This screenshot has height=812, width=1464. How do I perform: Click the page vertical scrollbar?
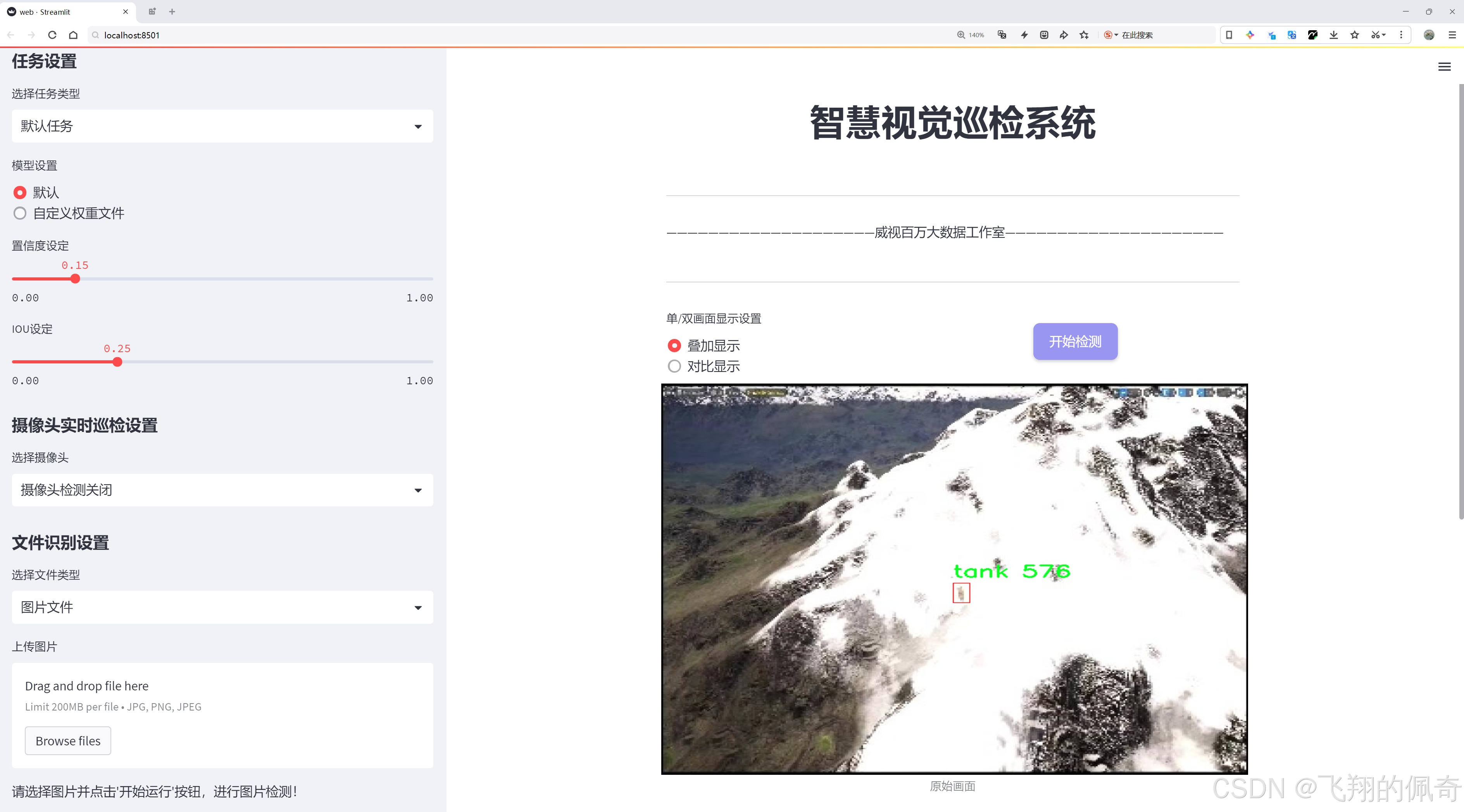1461,301
